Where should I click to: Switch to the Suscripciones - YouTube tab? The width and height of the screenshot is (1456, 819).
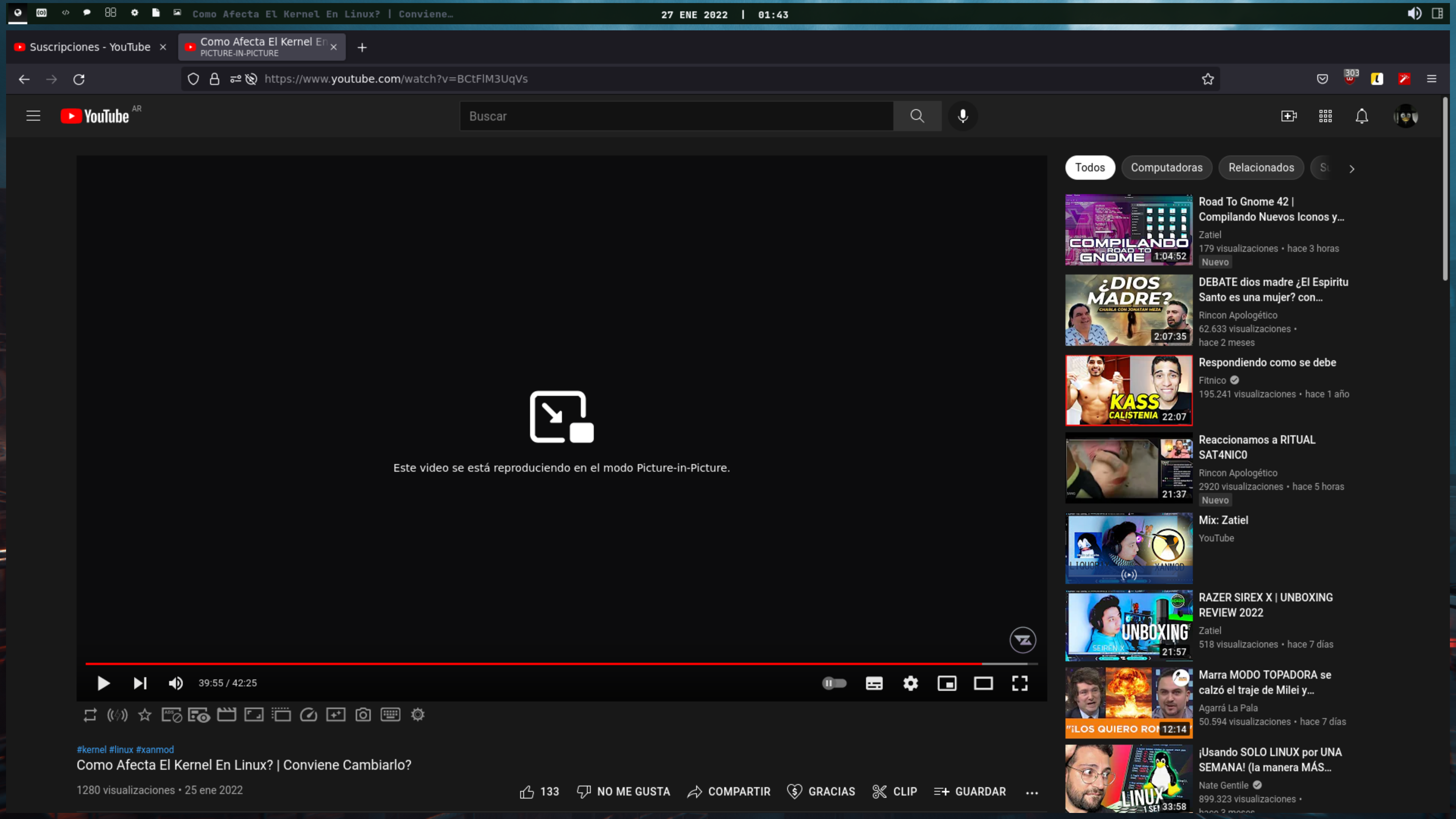89,47
